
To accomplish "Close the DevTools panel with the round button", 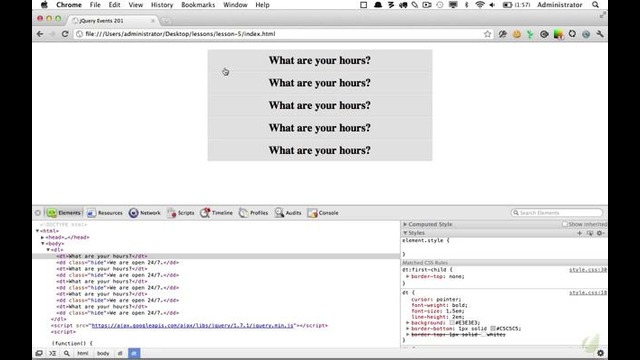I will (x=38, y=213).
